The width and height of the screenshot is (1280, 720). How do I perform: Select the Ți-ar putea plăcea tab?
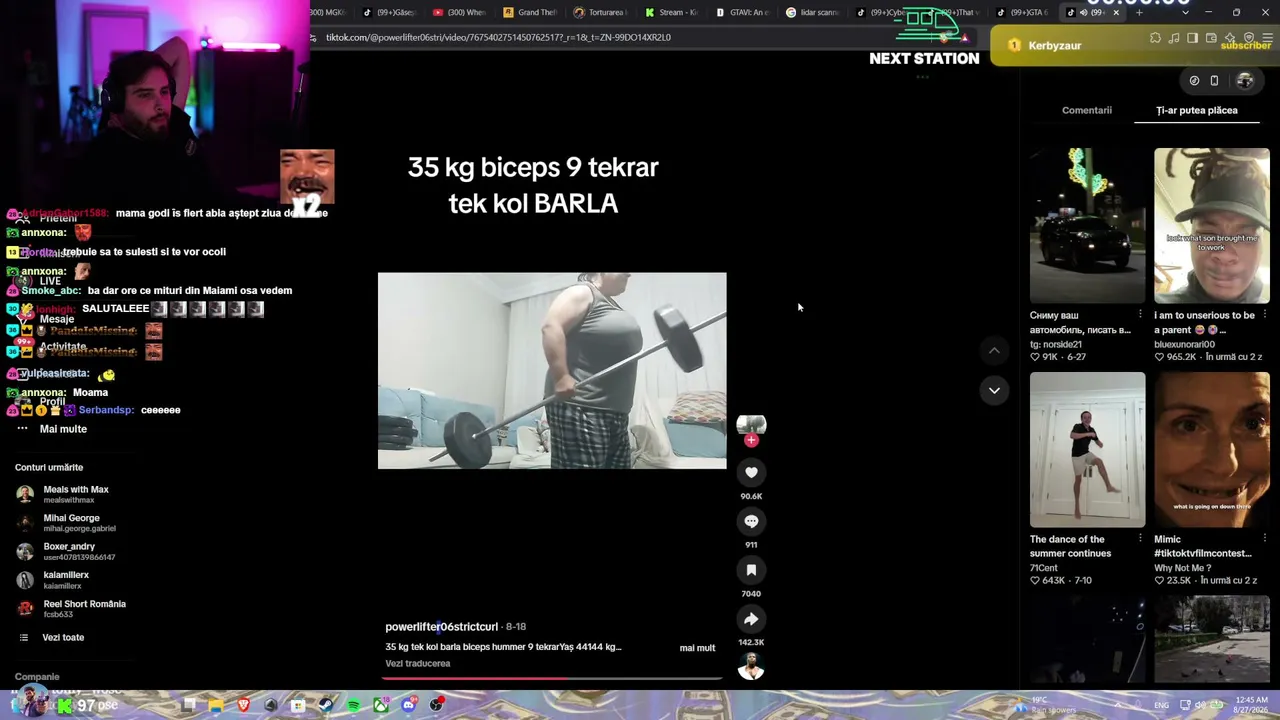click(x=1197, y=110)
